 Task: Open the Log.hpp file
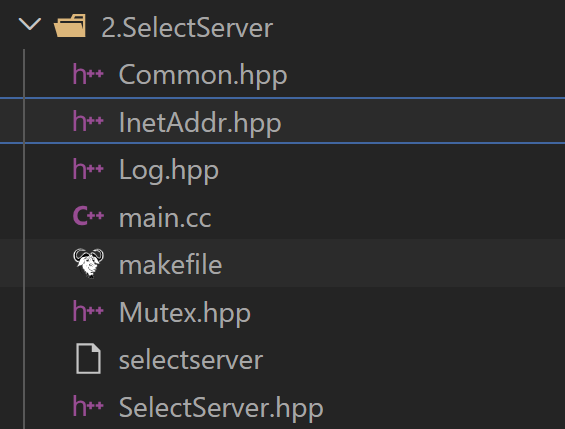point(169,171)
